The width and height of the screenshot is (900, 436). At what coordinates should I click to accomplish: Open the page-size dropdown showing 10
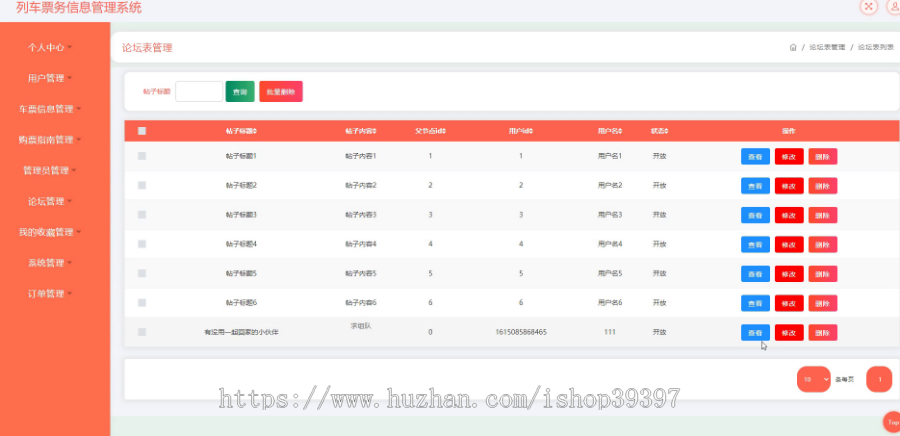coord(813,379)
